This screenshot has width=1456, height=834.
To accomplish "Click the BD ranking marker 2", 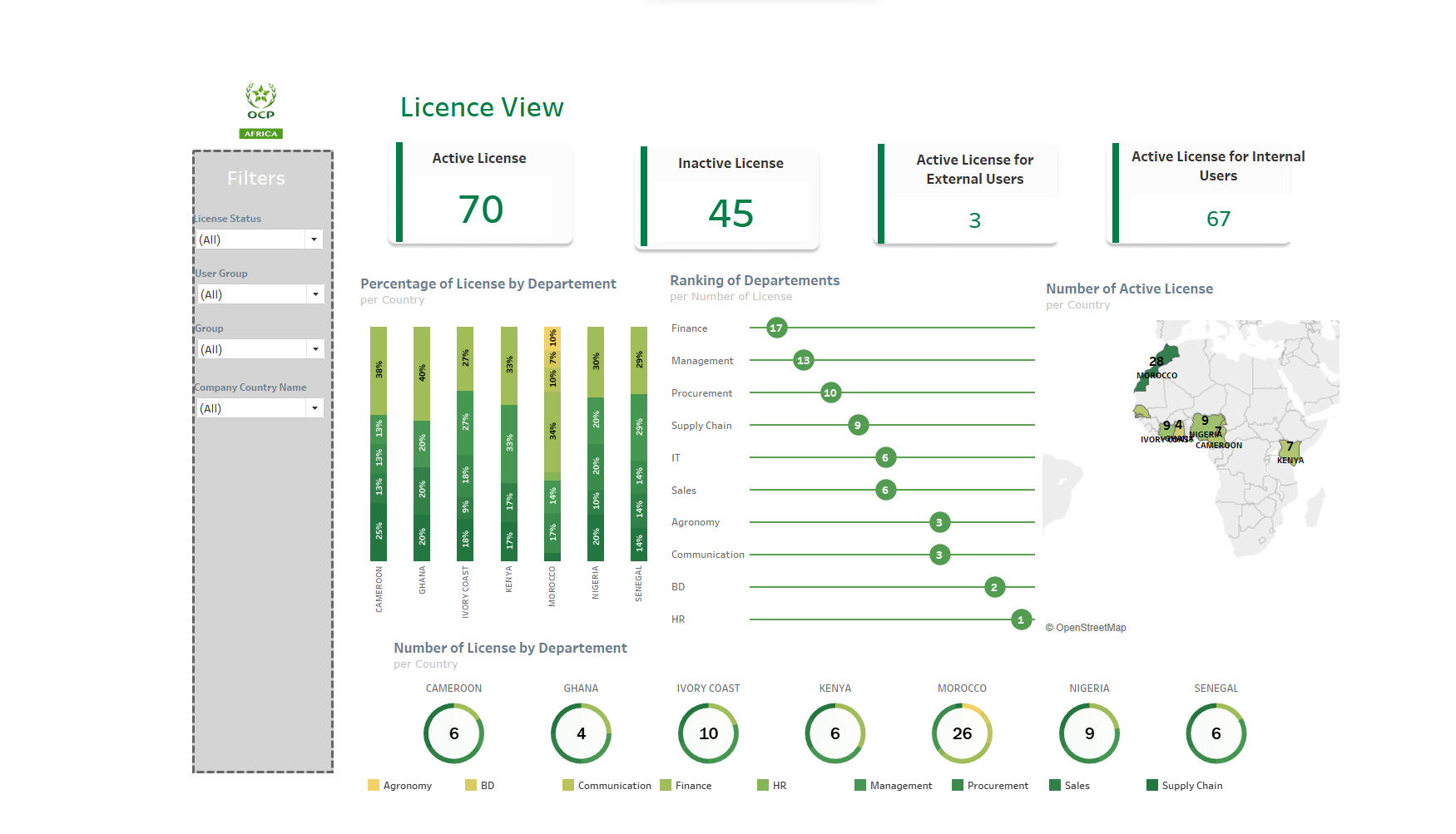I will point(994,587).
